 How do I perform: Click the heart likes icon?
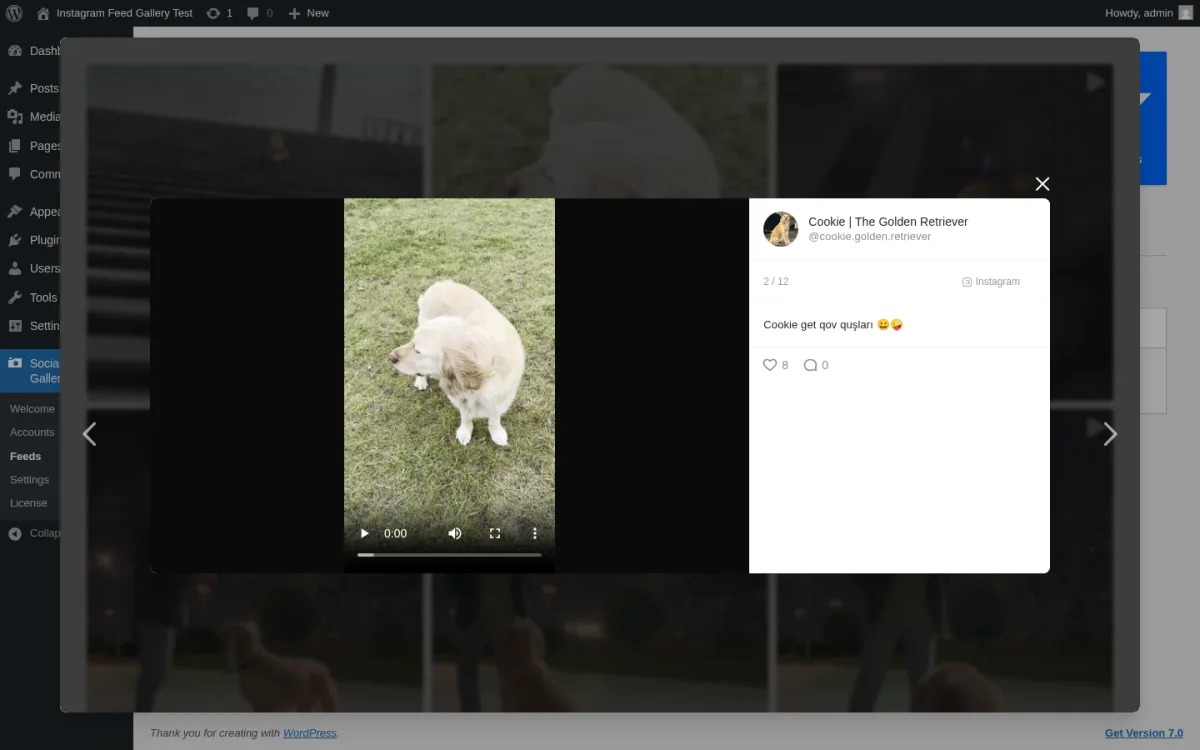click(770, 365)
